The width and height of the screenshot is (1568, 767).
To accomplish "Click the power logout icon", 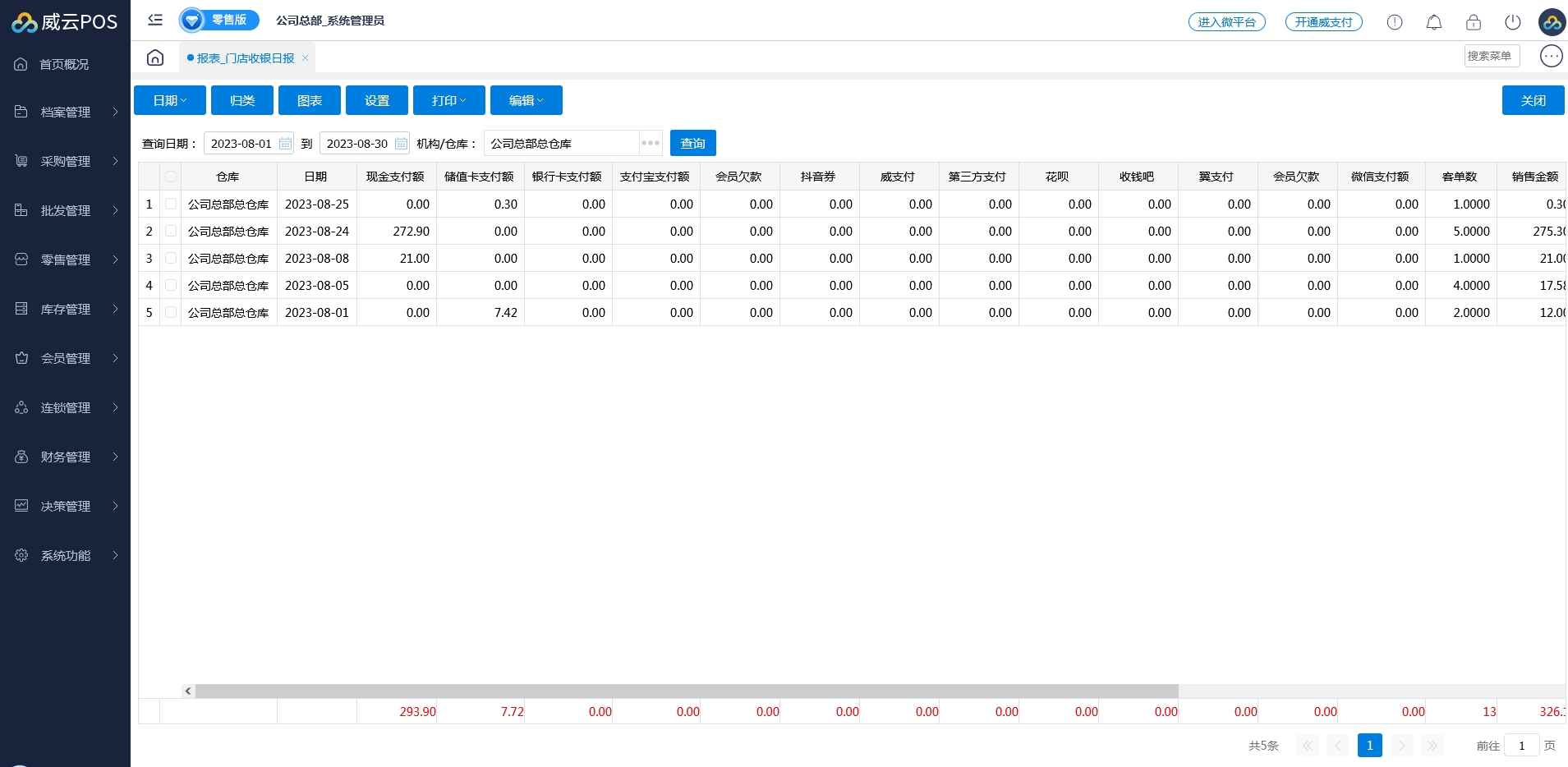I will coord(1512,22).
